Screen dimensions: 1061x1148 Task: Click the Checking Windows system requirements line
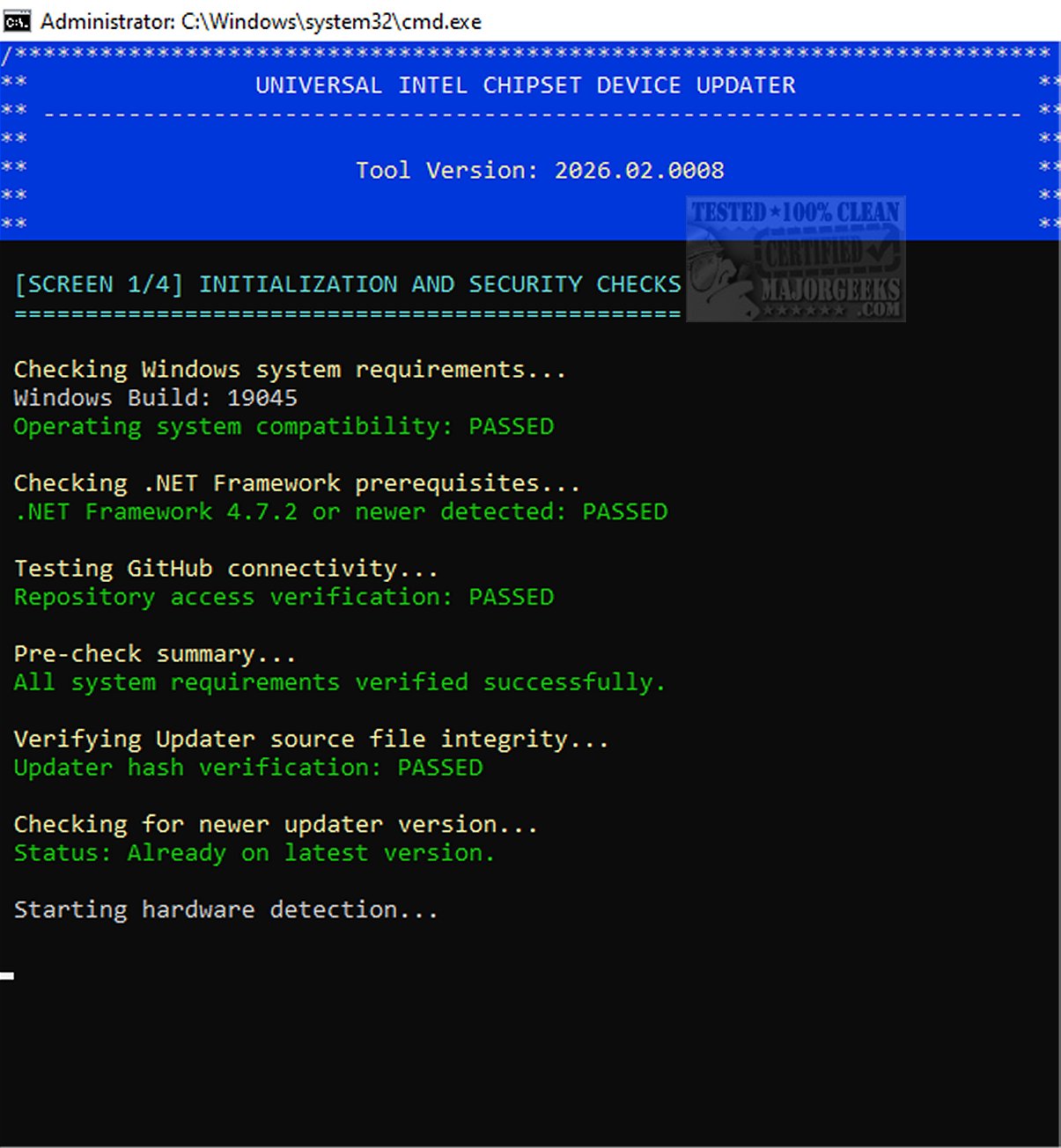290,370
